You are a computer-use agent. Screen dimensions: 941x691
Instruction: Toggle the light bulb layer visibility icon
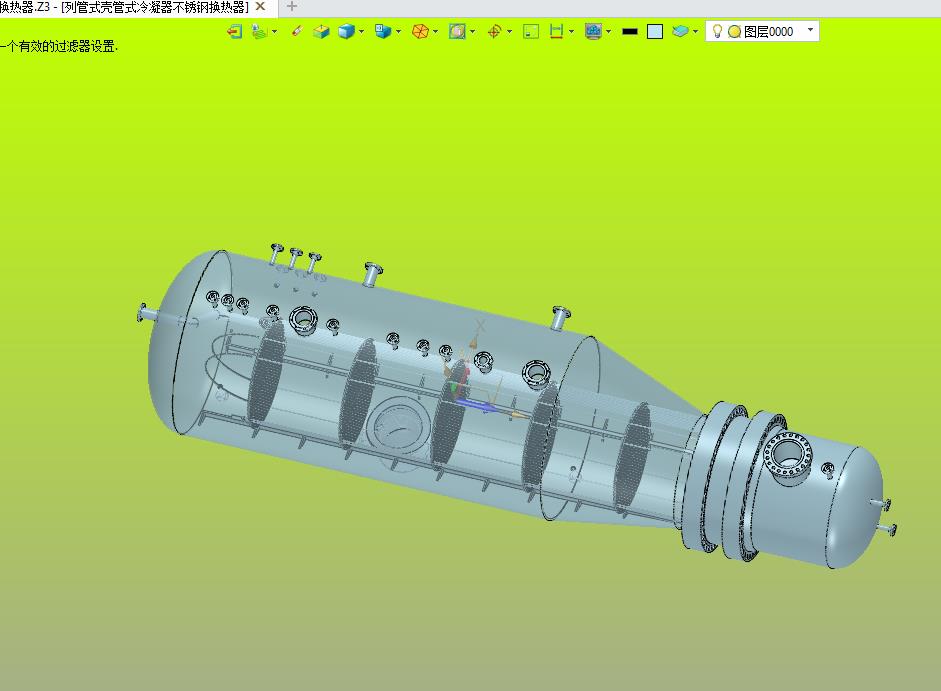717,31
